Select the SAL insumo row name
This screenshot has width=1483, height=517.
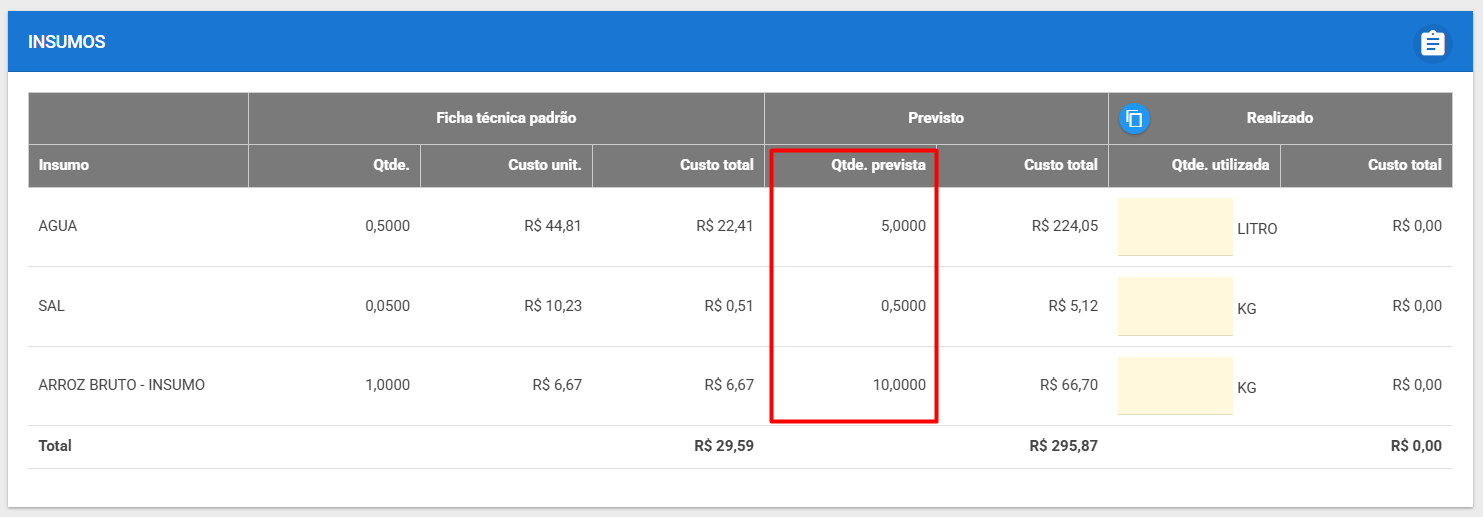point(51,306)
